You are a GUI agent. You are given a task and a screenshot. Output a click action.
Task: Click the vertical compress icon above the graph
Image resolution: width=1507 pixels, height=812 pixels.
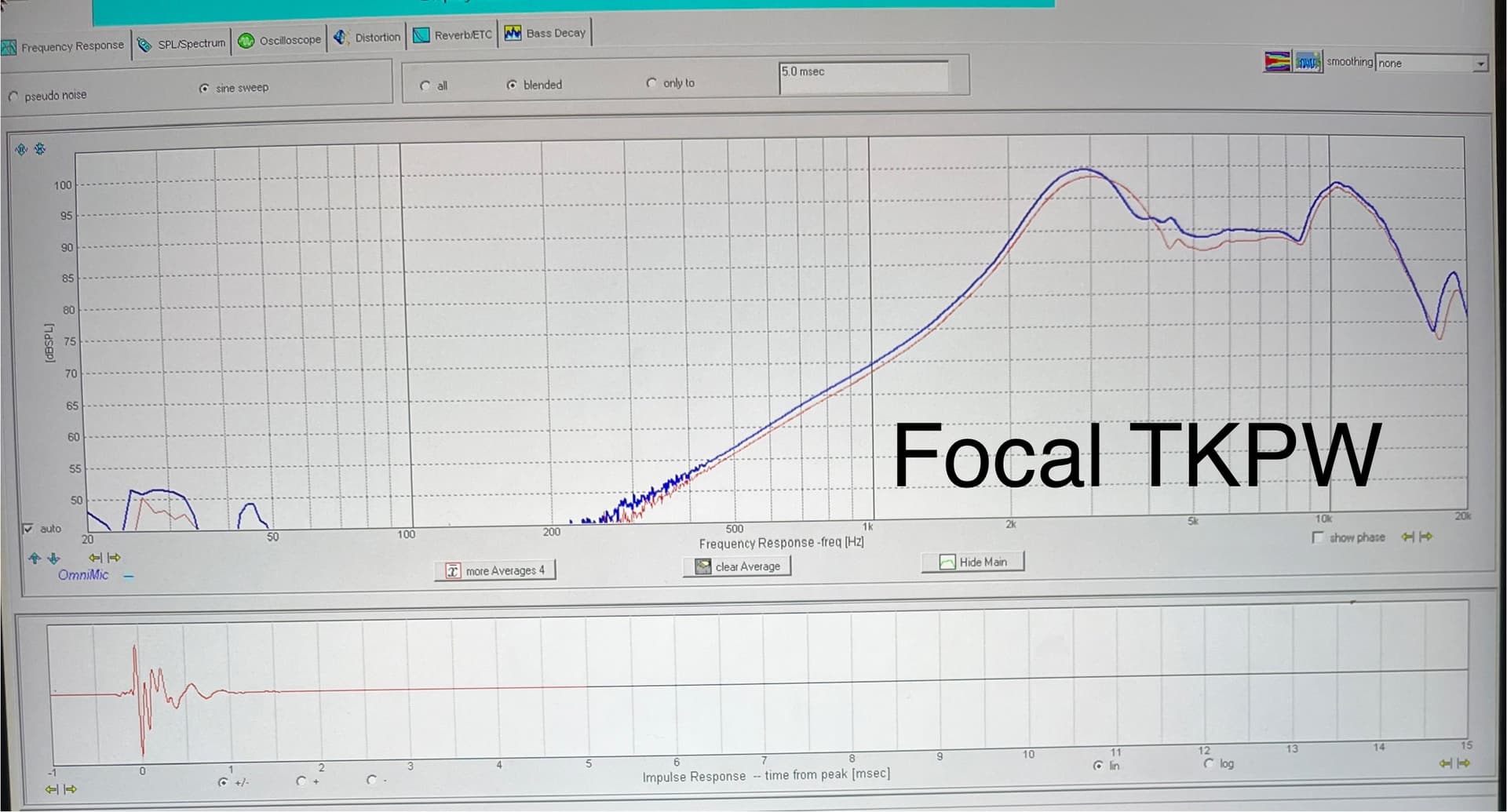(x=40, y=149)
